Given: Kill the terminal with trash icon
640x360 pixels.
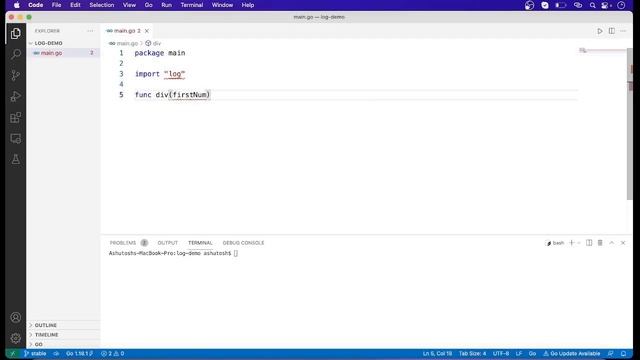Looking at the screenshot, I should pos(600,243).
